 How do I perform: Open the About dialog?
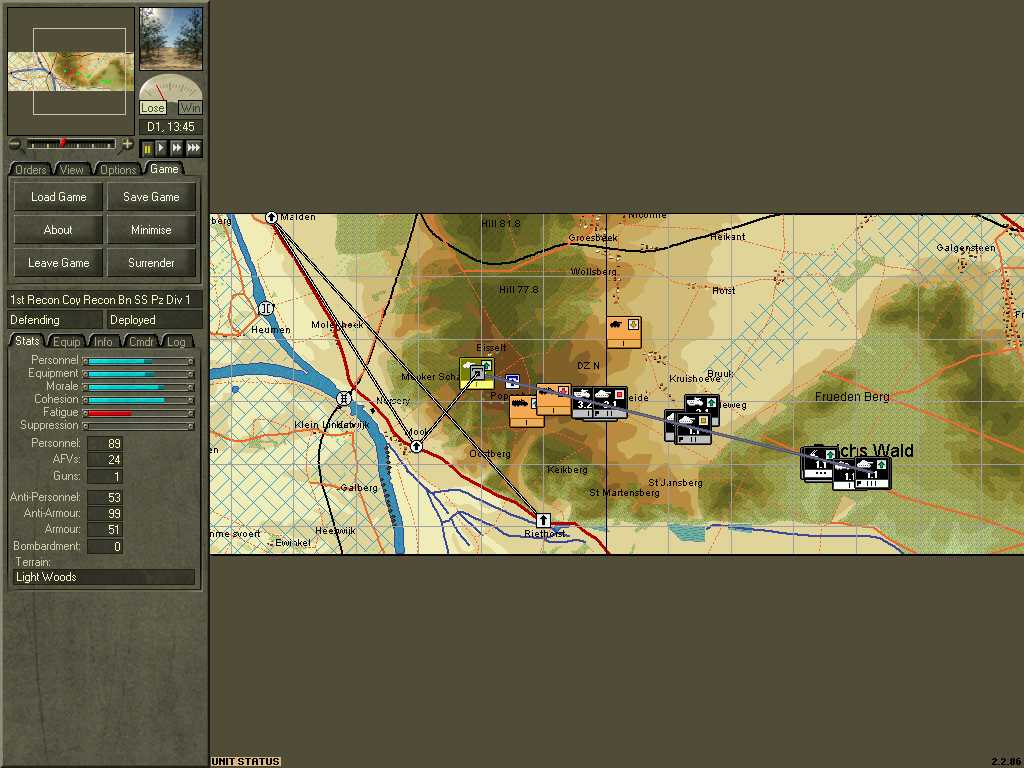58,230
